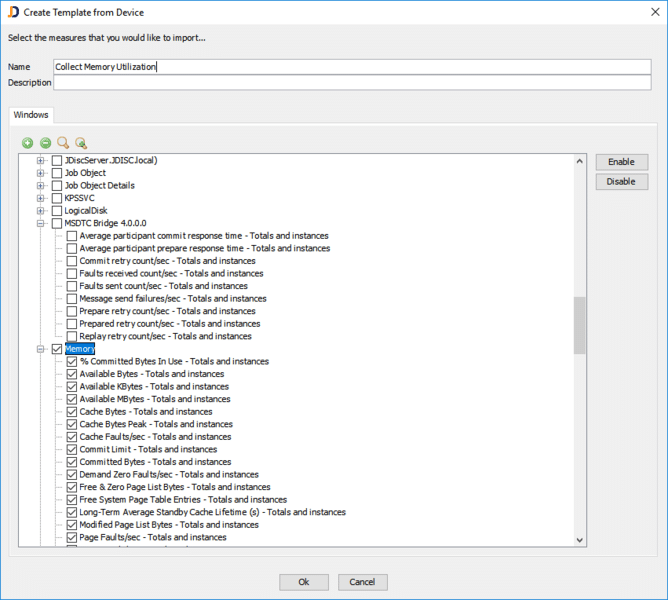668x600 pixels.
Task: Enable Faults received count/sec checkbox
Action: (x=72, y=273)
